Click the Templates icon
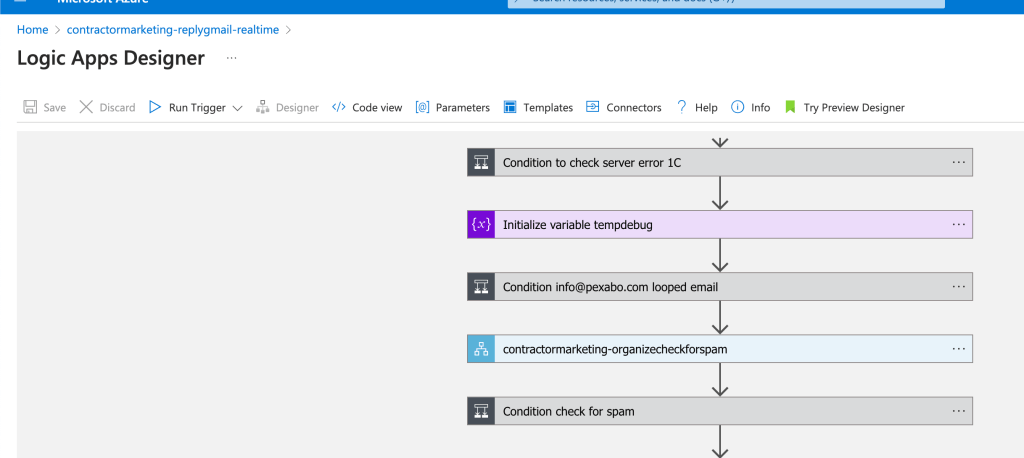 tap(510, 107)
